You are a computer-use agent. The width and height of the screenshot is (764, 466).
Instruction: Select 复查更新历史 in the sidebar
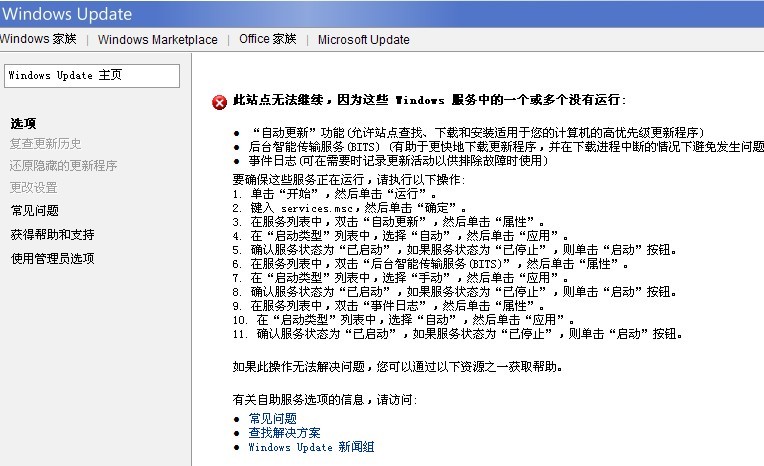pos(45,144)
